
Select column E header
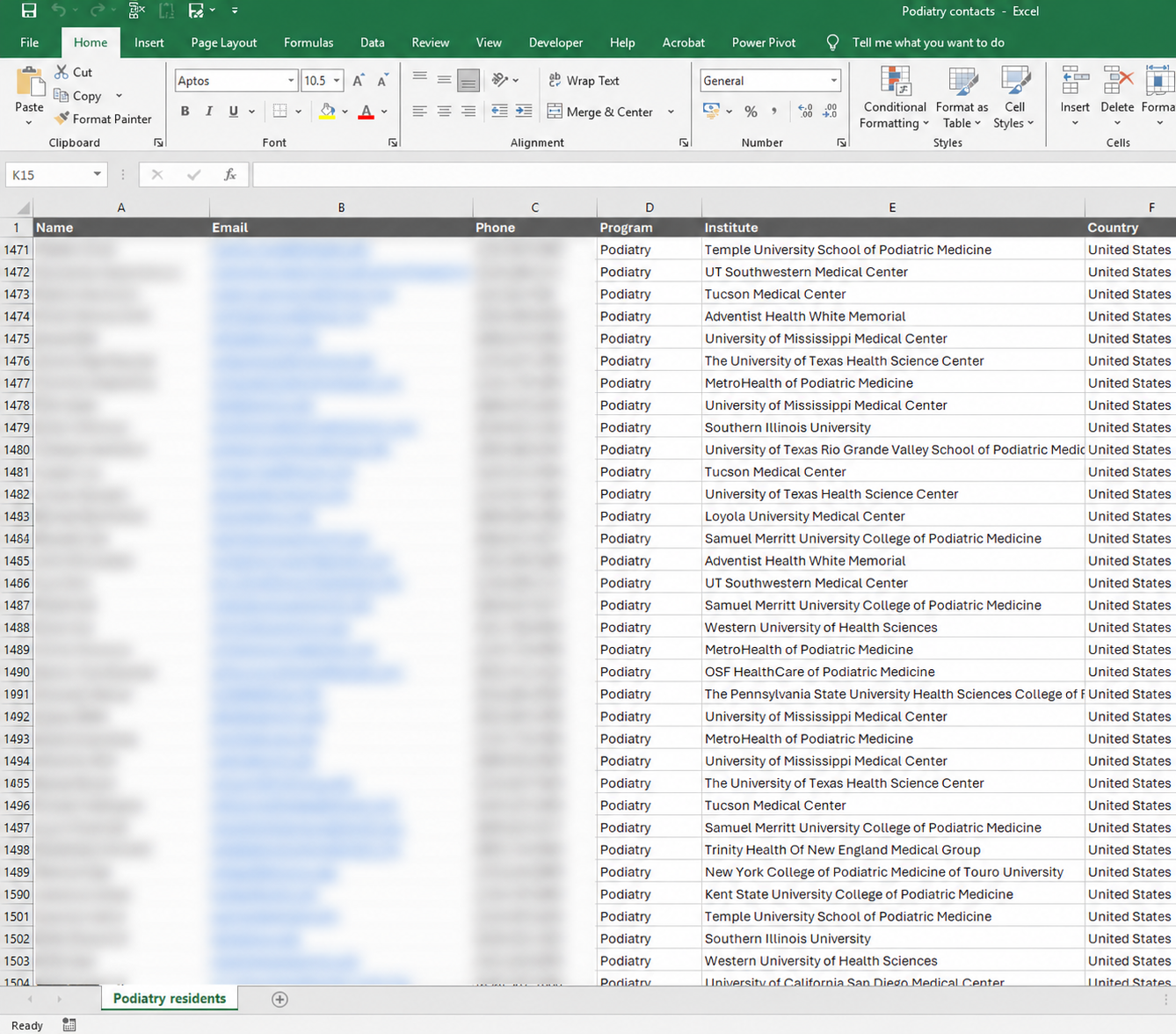pos(892,208)
